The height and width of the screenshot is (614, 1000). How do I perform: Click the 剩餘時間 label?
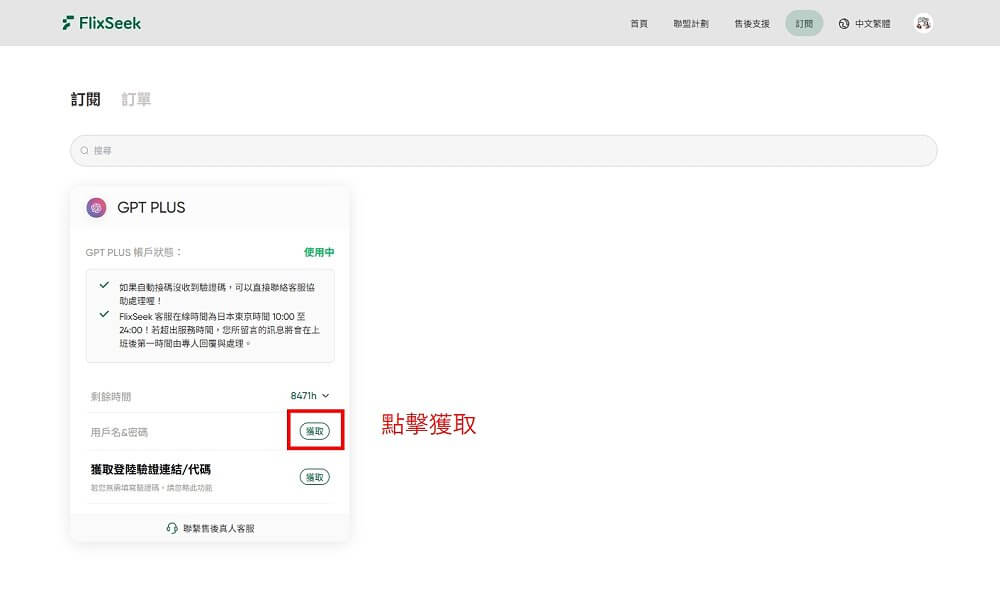click(110, 397)
